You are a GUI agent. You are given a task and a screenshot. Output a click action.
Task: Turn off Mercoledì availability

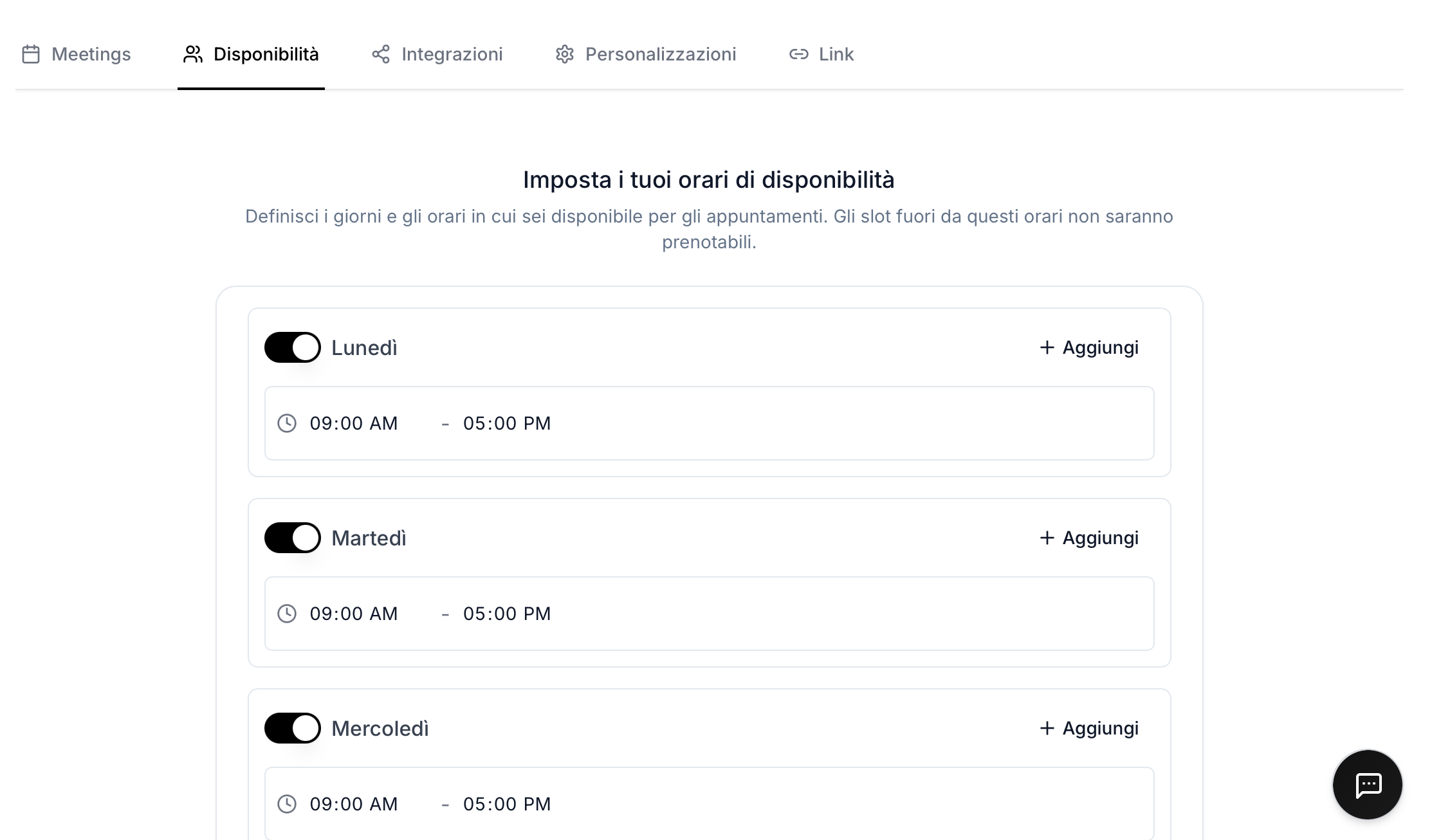point(293,727)
